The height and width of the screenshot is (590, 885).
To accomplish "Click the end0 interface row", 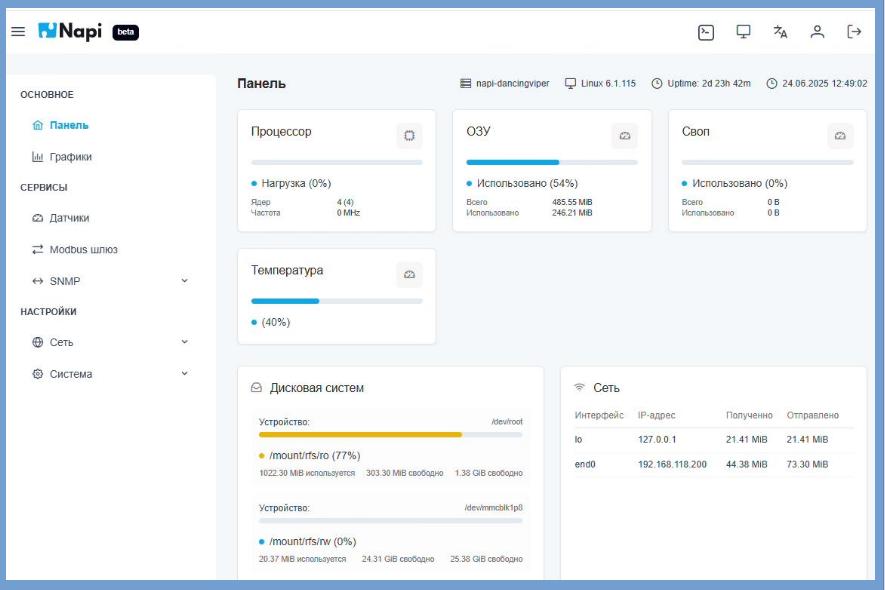I will pyautogui.click(x=713, y=464).
